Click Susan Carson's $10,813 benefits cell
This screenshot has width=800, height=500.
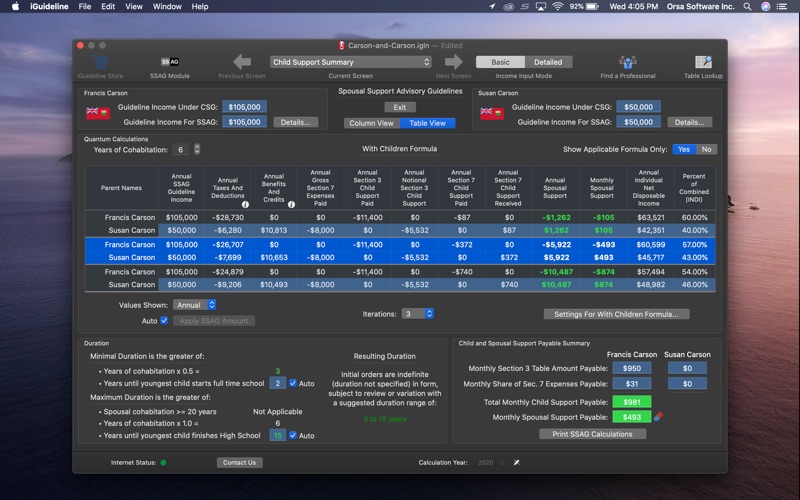pos(273,230)
